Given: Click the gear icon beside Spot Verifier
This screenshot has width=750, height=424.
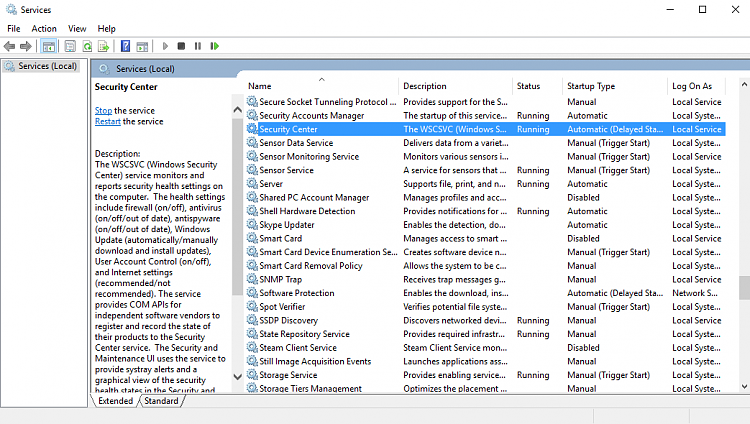Looking at the screenshot, I should click(x=252, y=306).
